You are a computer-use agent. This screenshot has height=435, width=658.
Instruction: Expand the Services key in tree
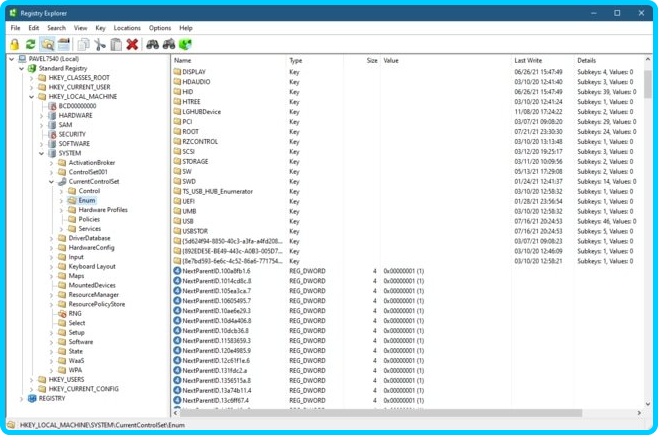pyautogui.click(x=61, y=229)
